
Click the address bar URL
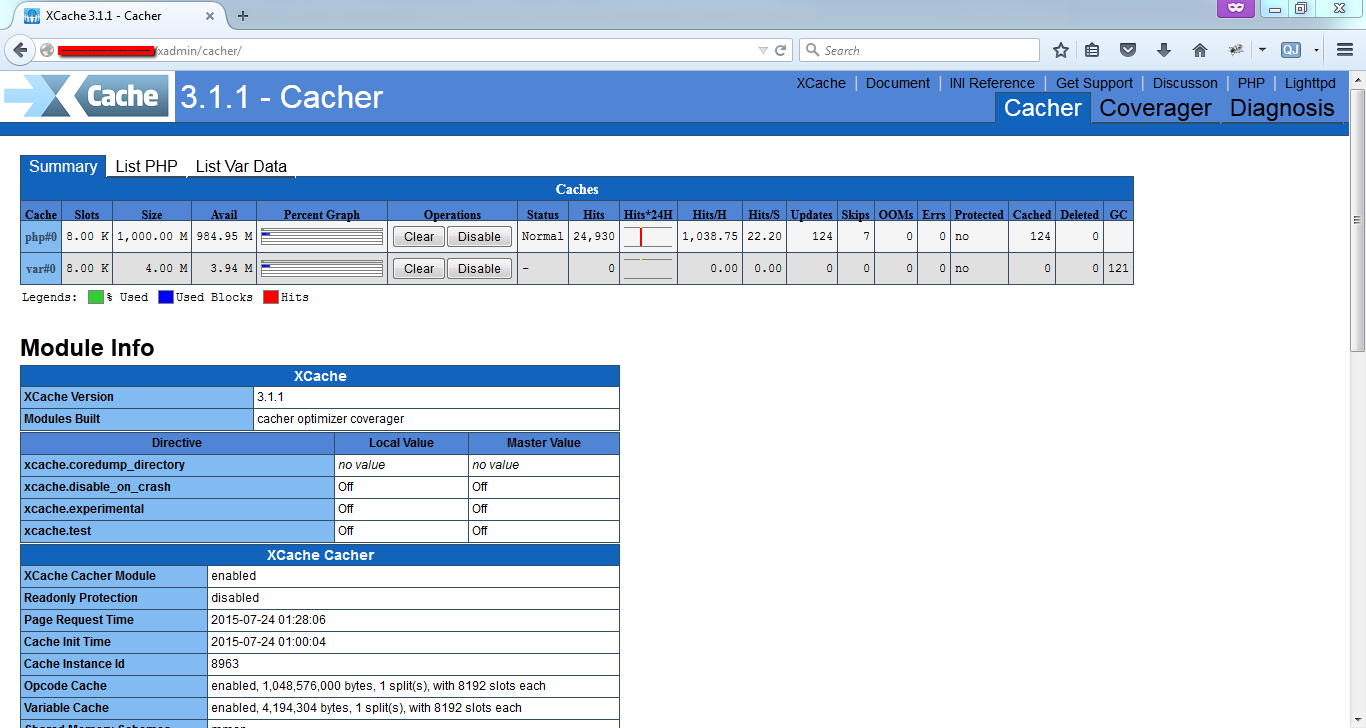pos(400,50)
